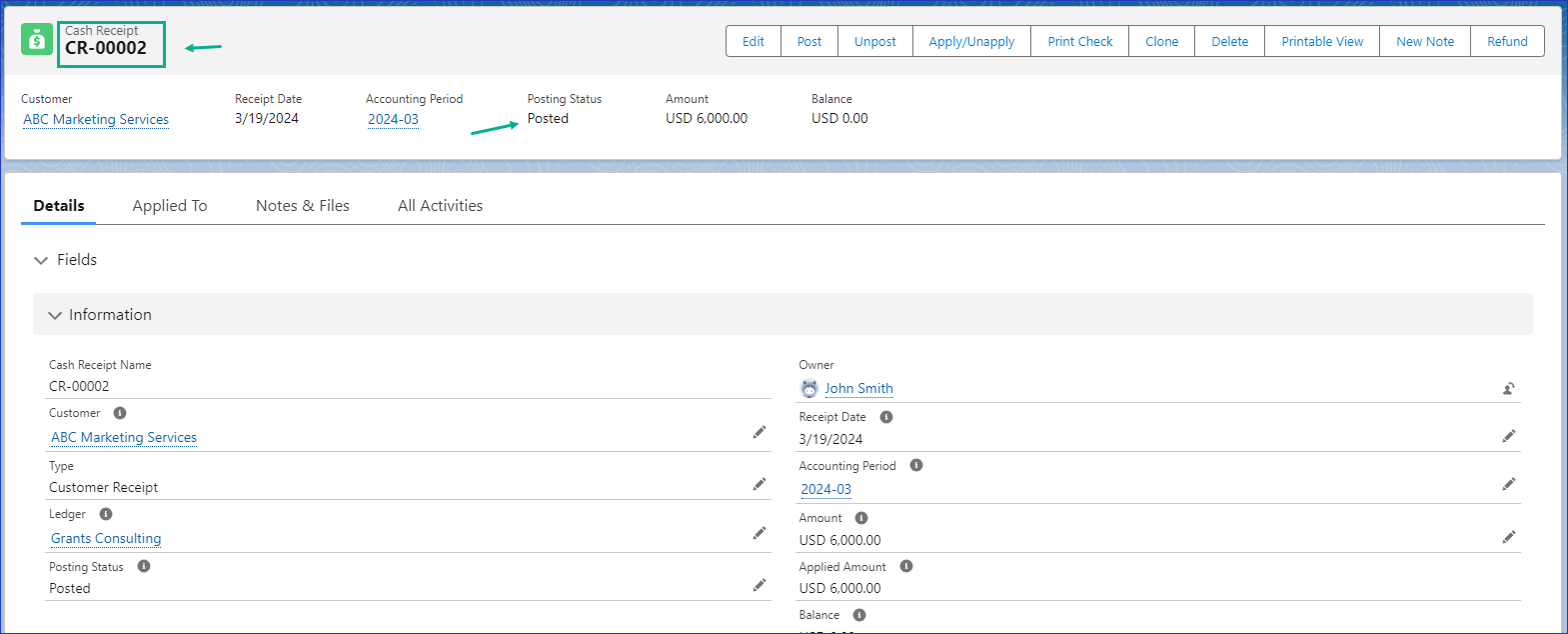Click the Refund button
Screen dimensions: 1568x634
click(1506, 42)
